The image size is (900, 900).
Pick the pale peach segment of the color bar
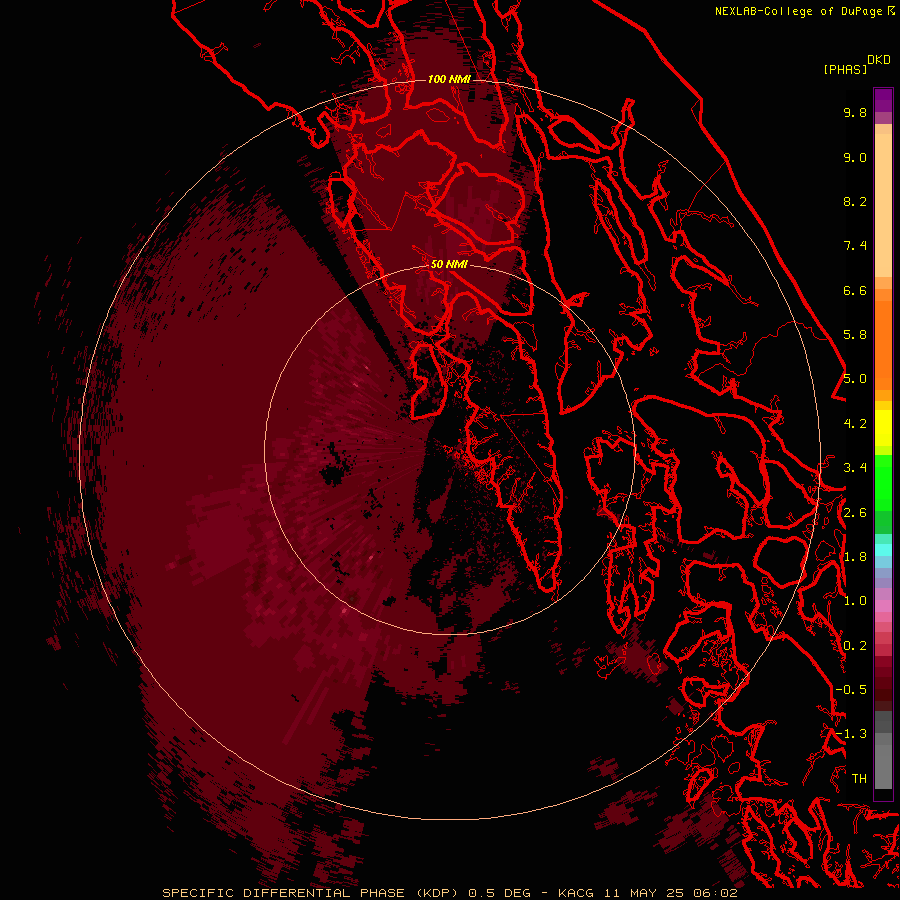tap(883, 205)
